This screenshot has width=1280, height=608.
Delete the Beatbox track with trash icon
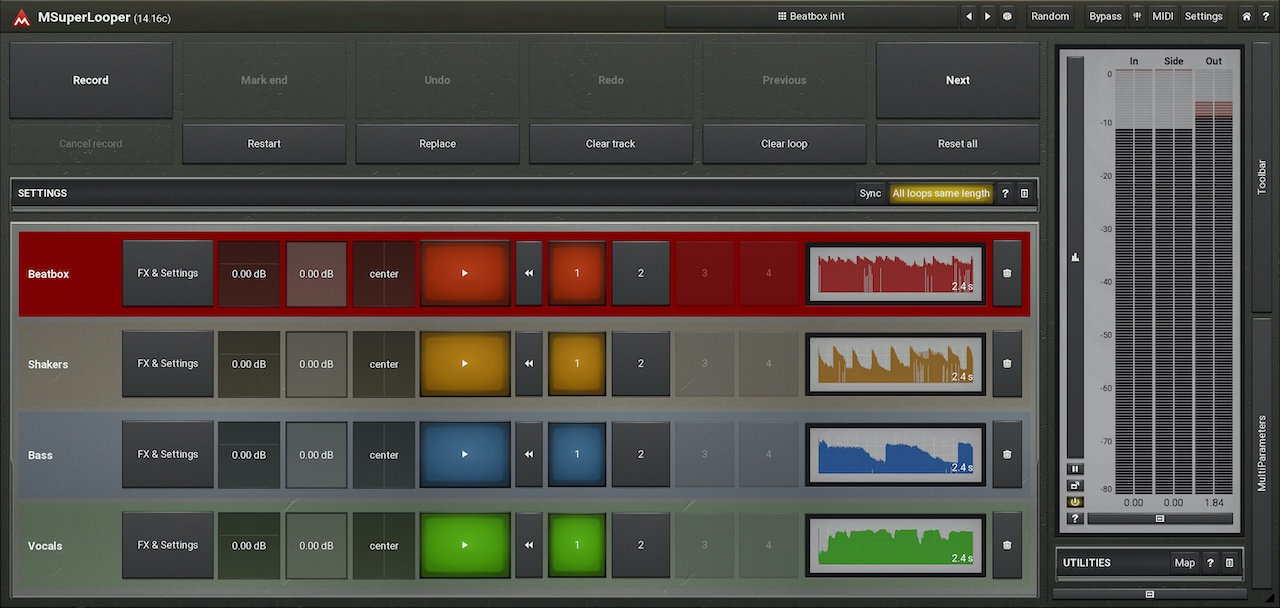(x=1007, y=273)
